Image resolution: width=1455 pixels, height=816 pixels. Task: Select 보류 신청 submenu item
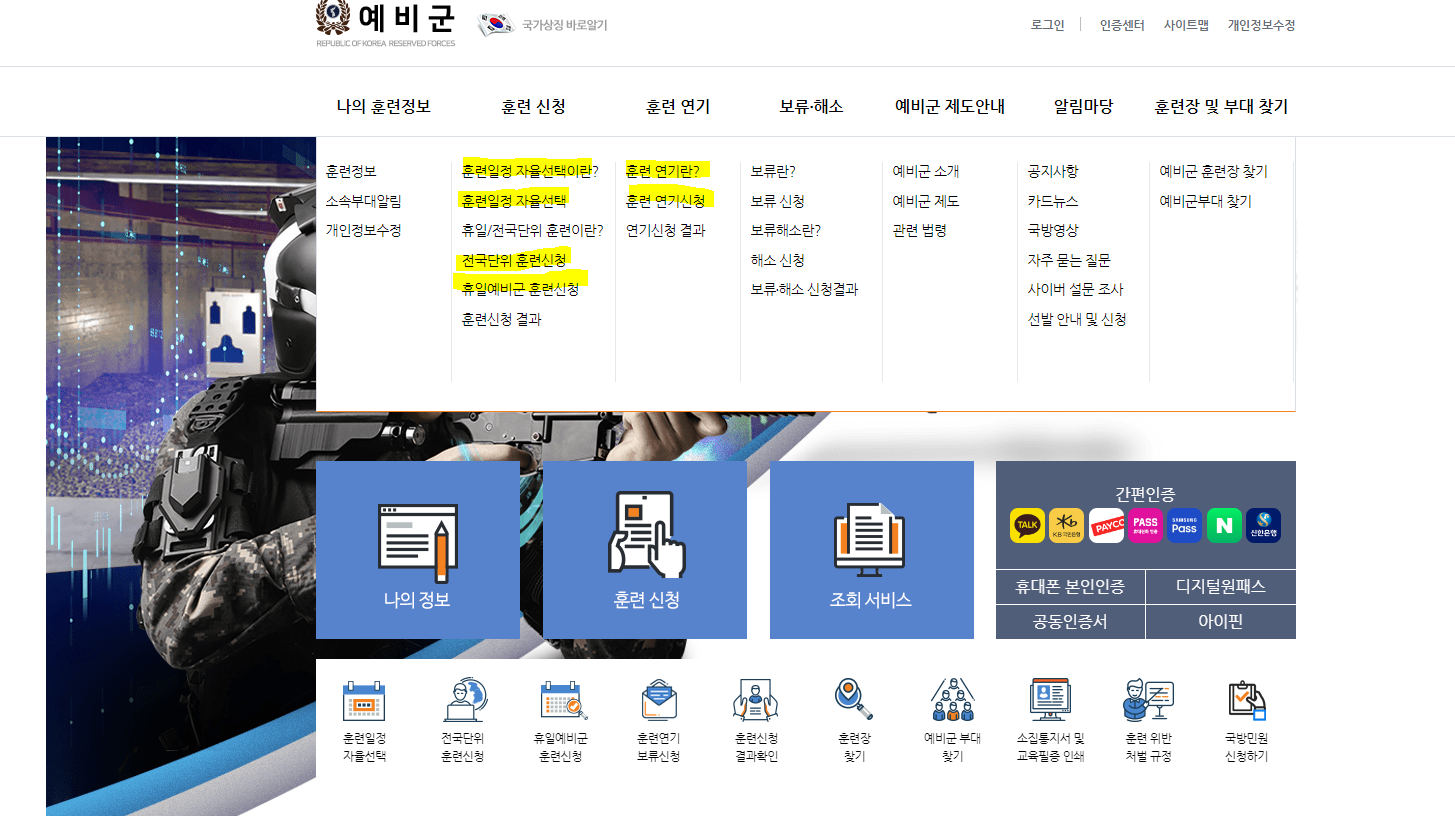coord(777,201)
